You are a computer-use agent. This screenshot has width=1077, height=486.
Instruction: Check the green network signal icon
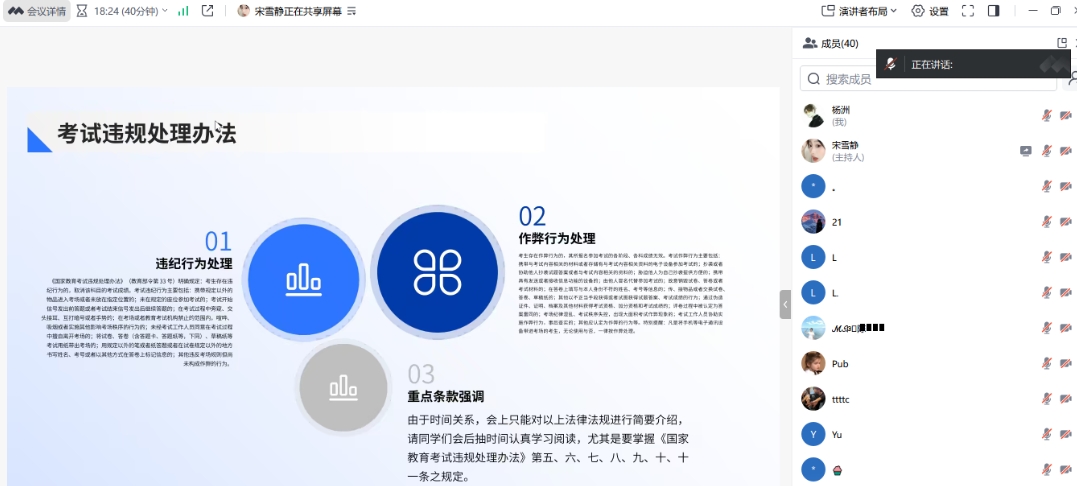pos(183,11)
